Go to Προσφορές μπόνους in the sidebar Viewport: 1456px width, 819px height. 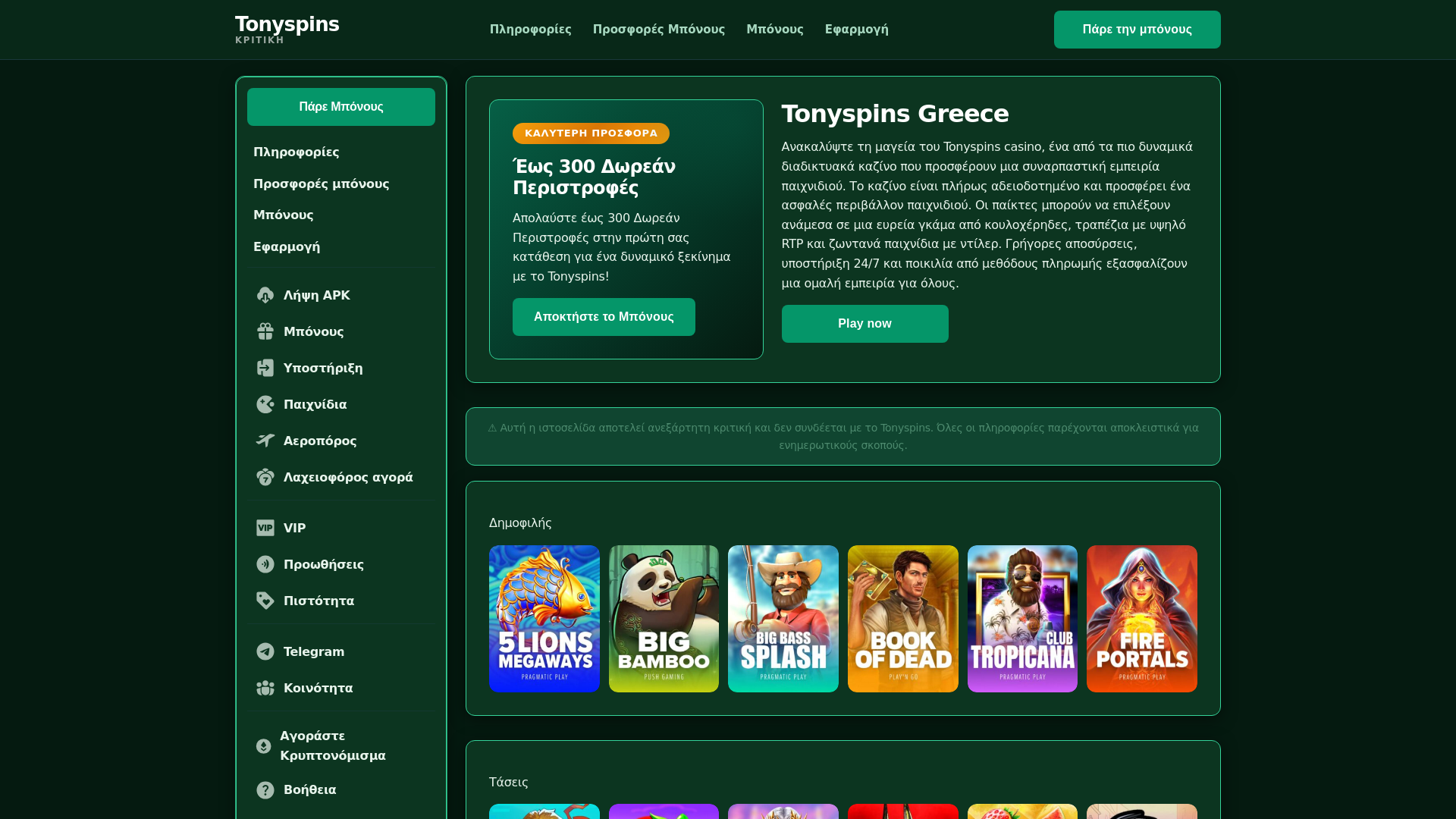click(322, 184)
